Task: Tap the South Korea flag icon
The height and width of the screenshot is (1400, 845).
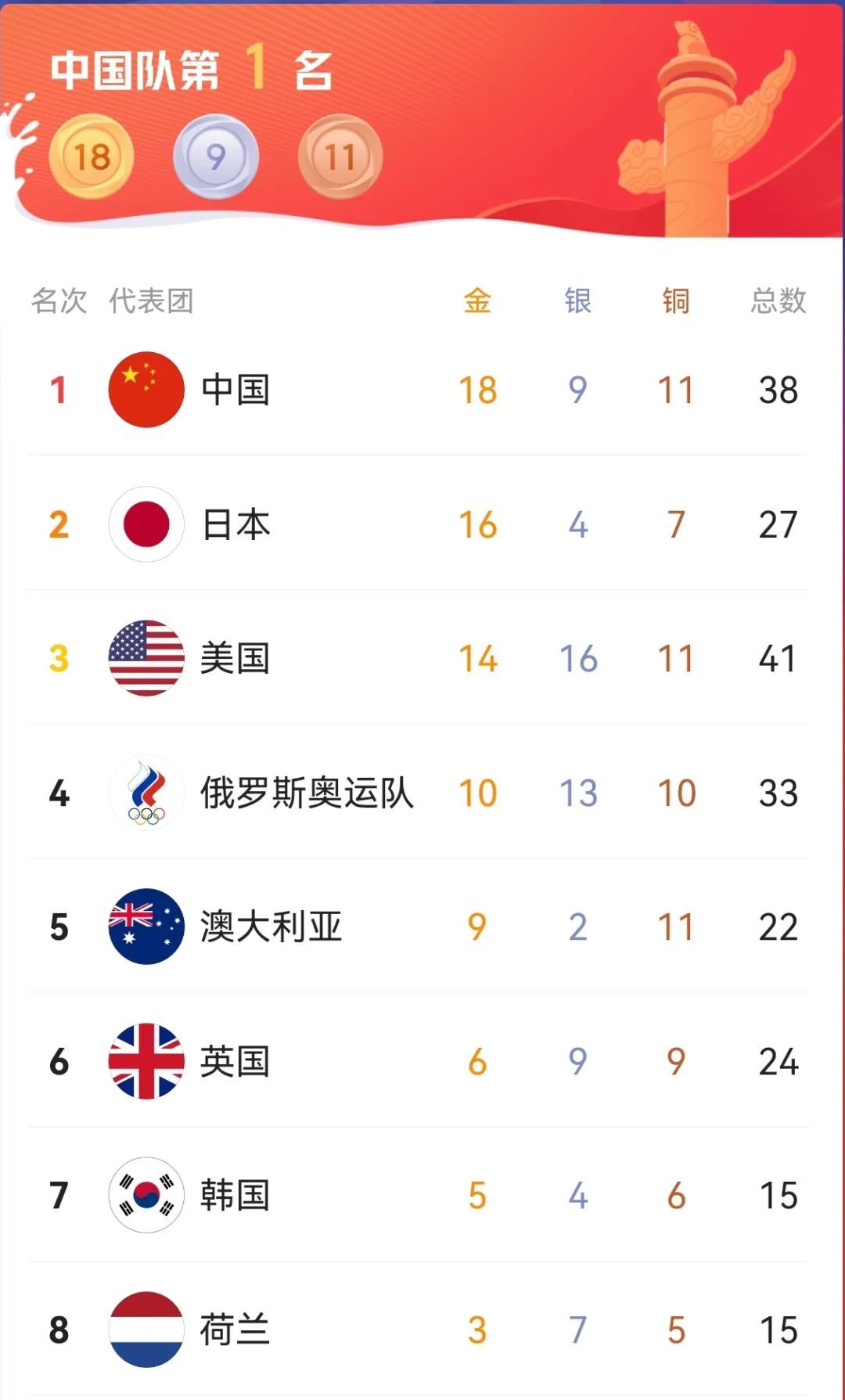Action: point(146,1195)
